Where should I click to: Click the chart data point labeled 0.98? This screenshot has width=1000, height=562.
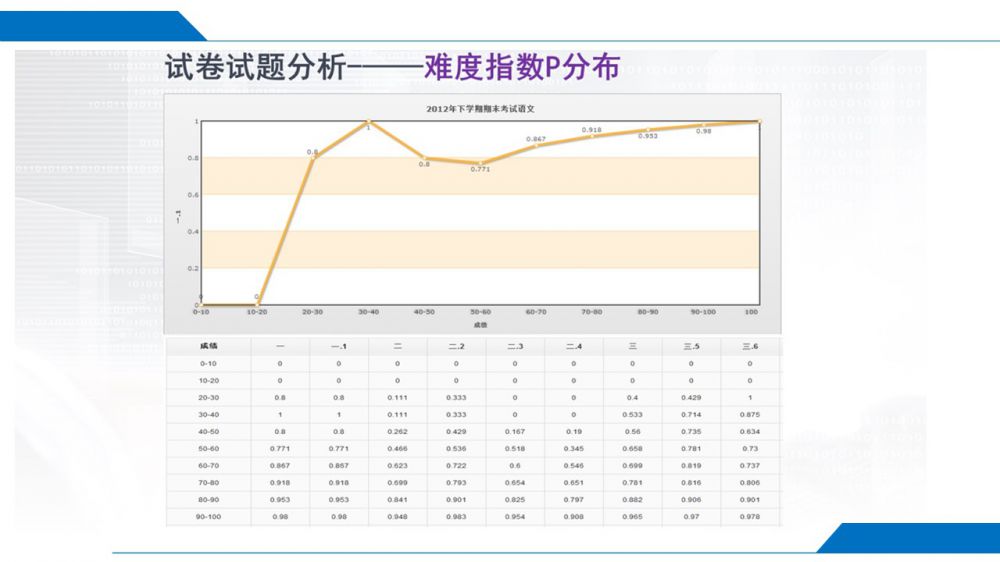coord(704,125)
